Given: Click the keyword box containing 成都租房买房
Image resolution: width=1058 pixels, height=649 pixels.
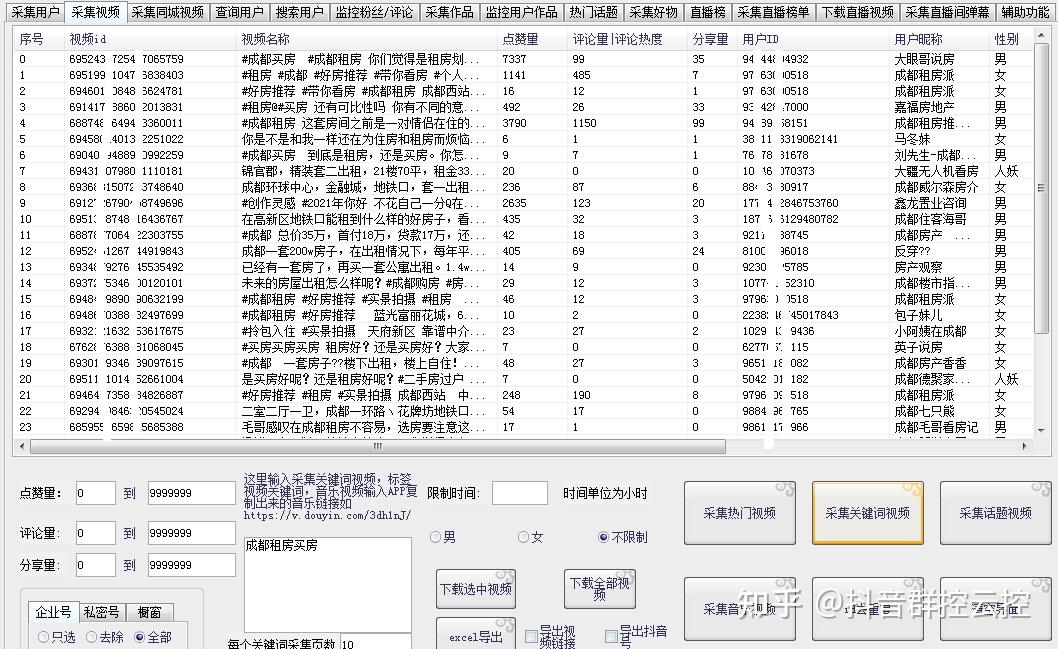Looking at the screenshot, I should tap(328, 584).
